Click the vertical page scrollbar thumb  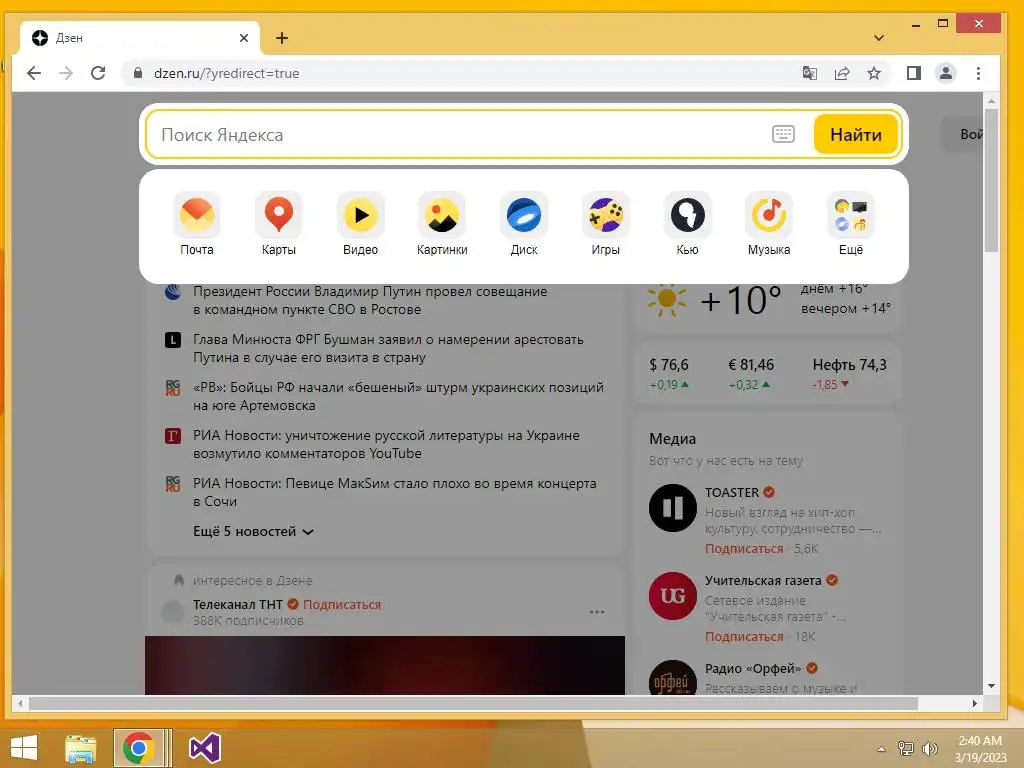click(991, 181)
